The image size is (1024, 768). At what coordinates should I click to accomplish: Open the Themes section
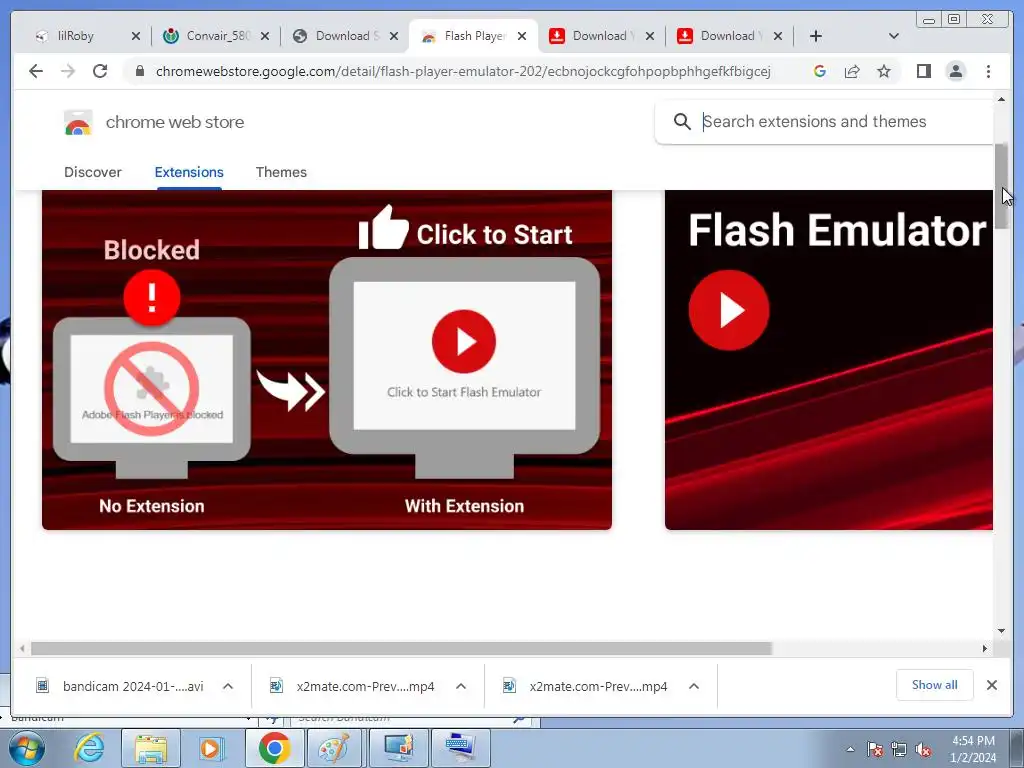click(x=281, y=172)
